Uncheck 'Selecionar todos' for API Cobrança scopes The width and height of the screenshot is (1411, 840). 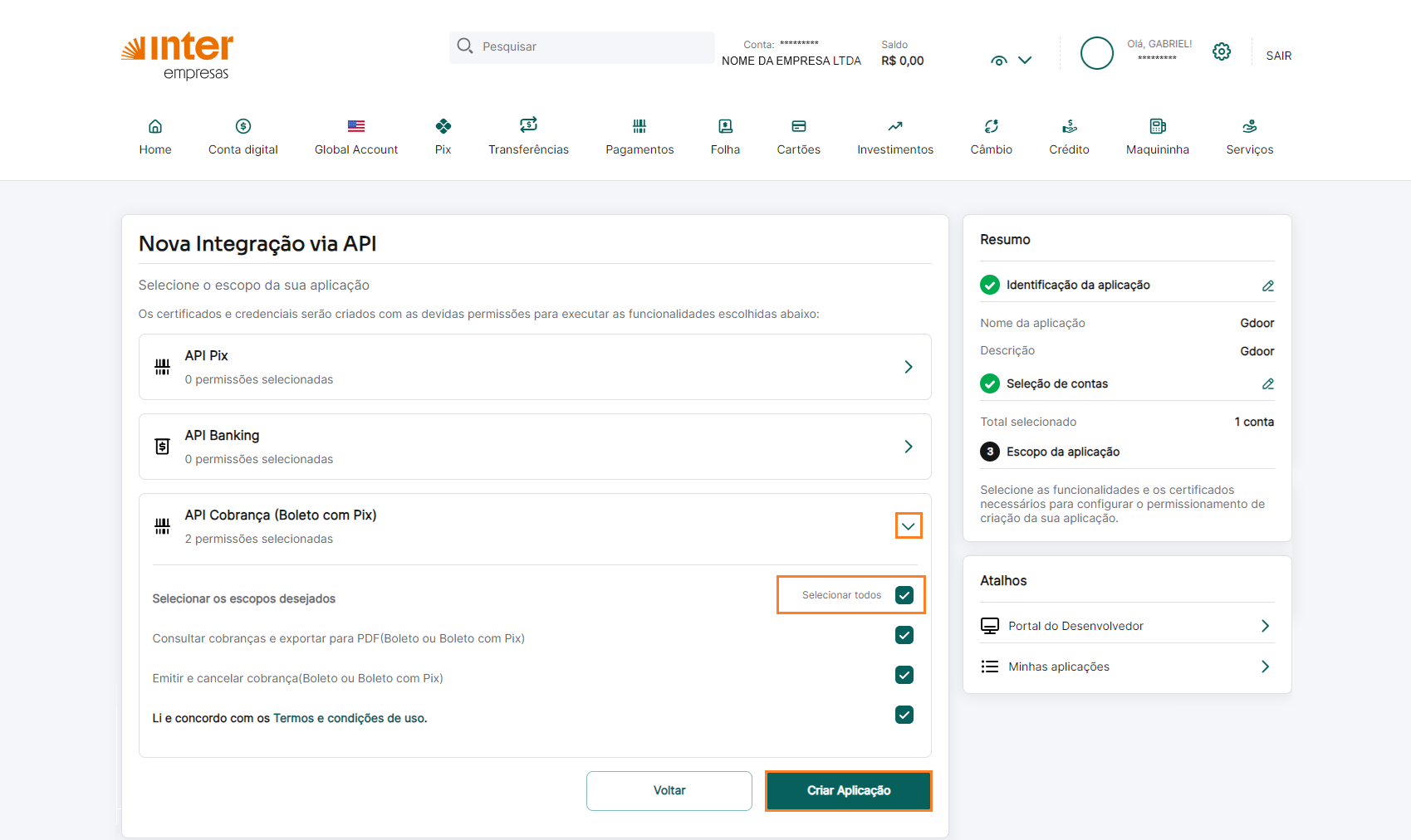904,594
